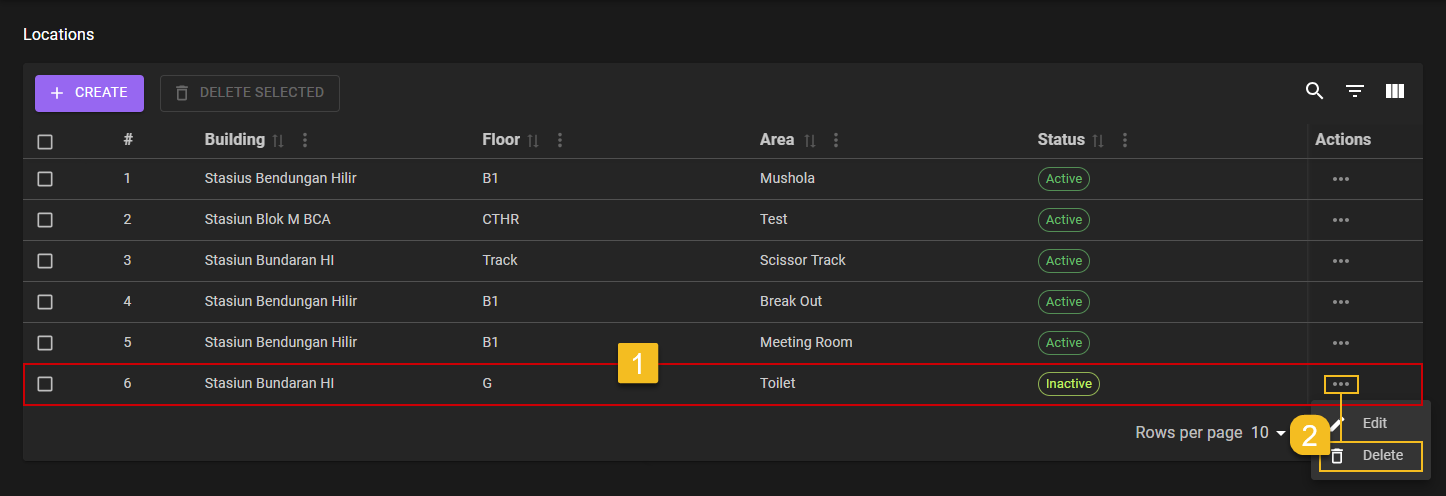Open actions ellipsis for Scissor Track row

tap(1341, 261)
